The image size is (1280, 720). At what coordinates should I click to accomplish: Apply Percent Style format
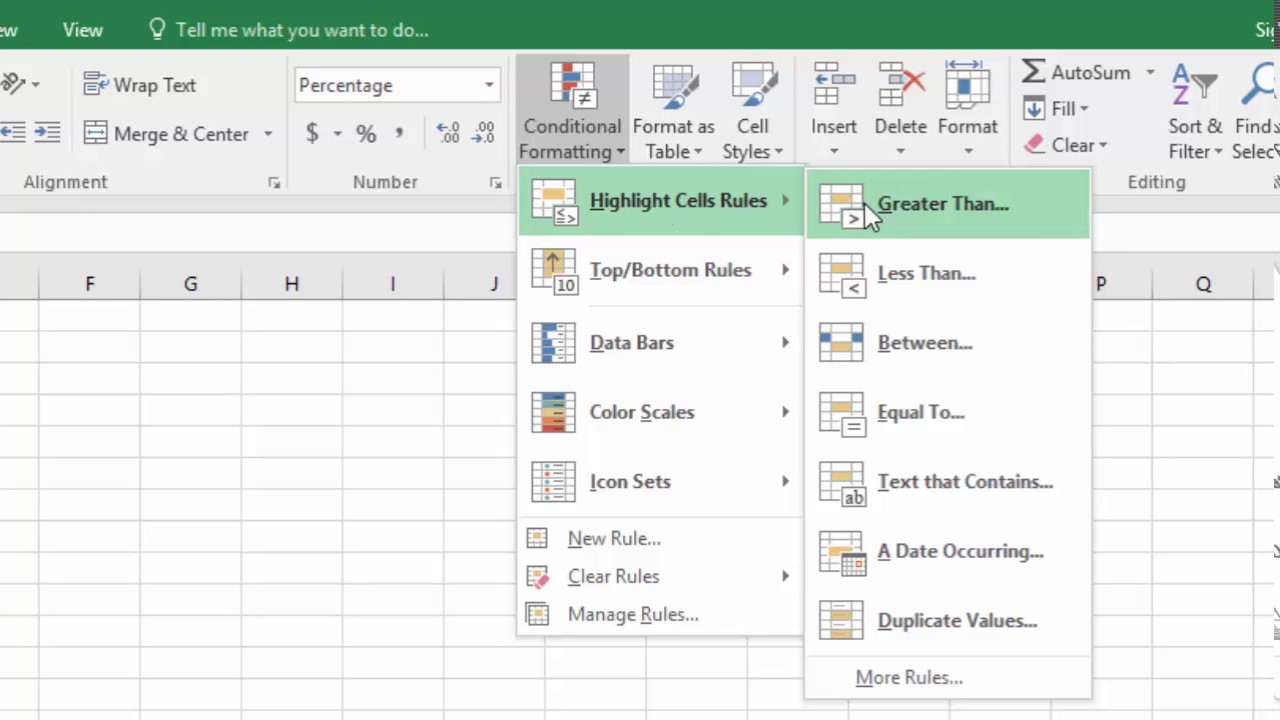point(366,133)
